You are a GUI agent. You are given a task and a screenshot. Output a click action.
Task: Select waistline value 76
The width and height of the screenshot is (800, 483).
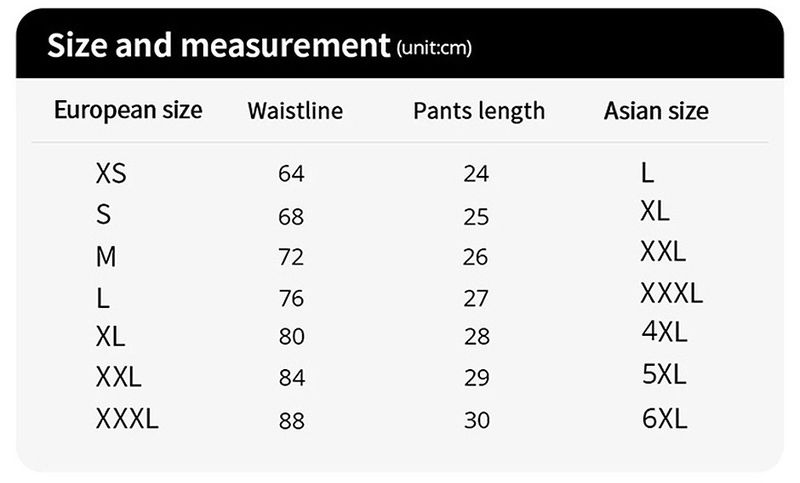tap(291, 298)
